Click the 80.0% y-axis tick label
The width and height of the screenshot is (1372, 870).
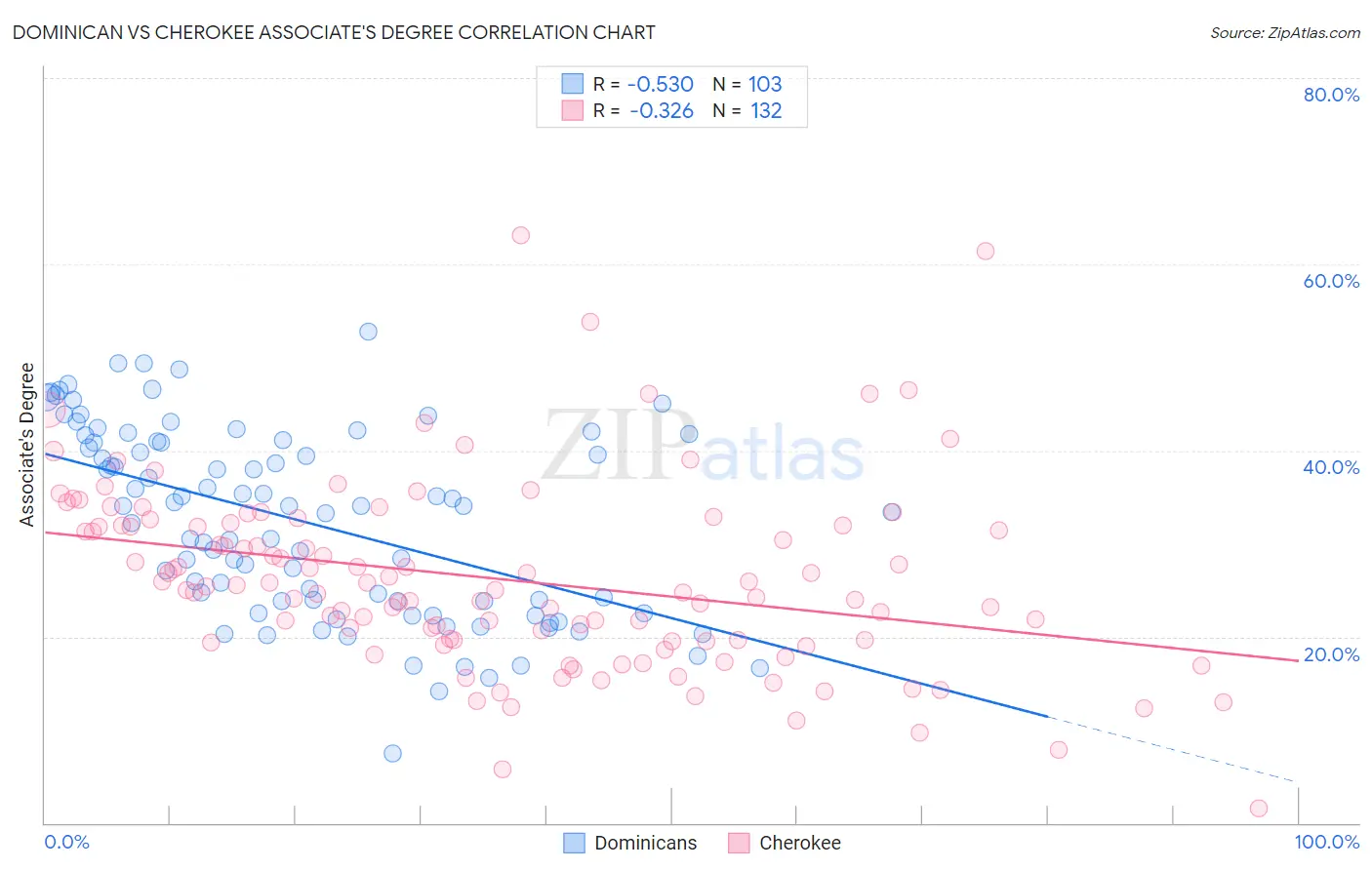(1331, 95)
